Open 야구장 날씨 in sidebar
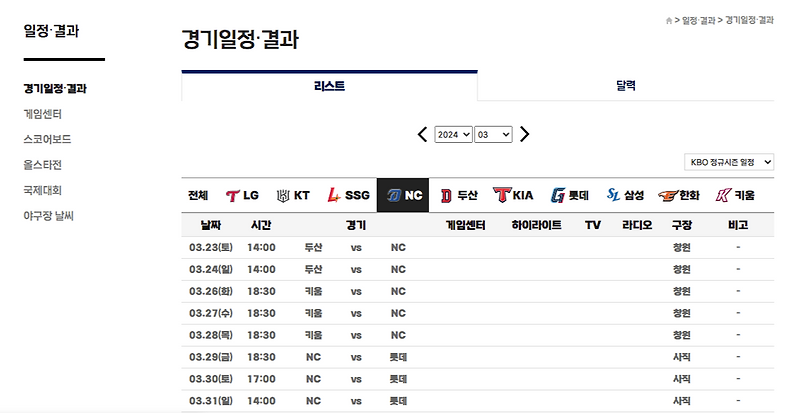This screenshot has width=800, height=413. (x=48, y=216)
